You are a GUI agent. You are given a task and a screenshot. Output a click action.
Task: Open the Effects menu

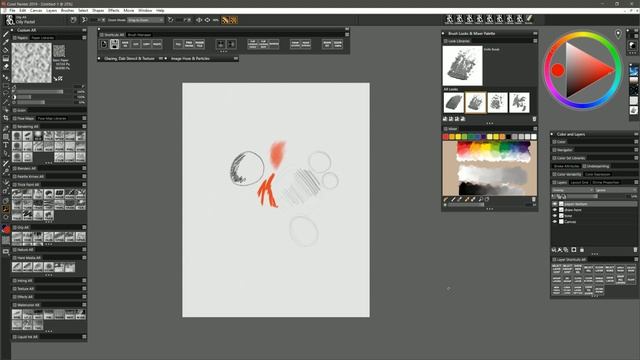(x=113, y=11)
